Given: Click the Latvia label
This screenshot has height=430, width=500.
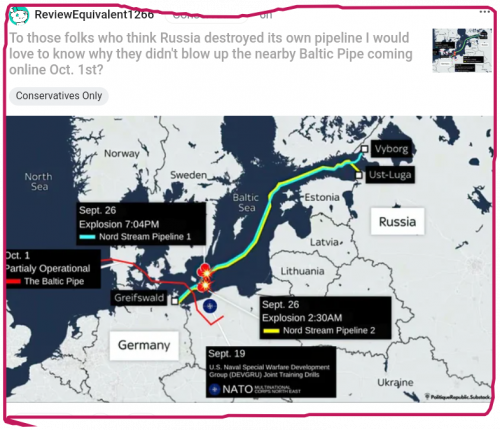Looking at the screenshot, I should [x=324, y=242].
